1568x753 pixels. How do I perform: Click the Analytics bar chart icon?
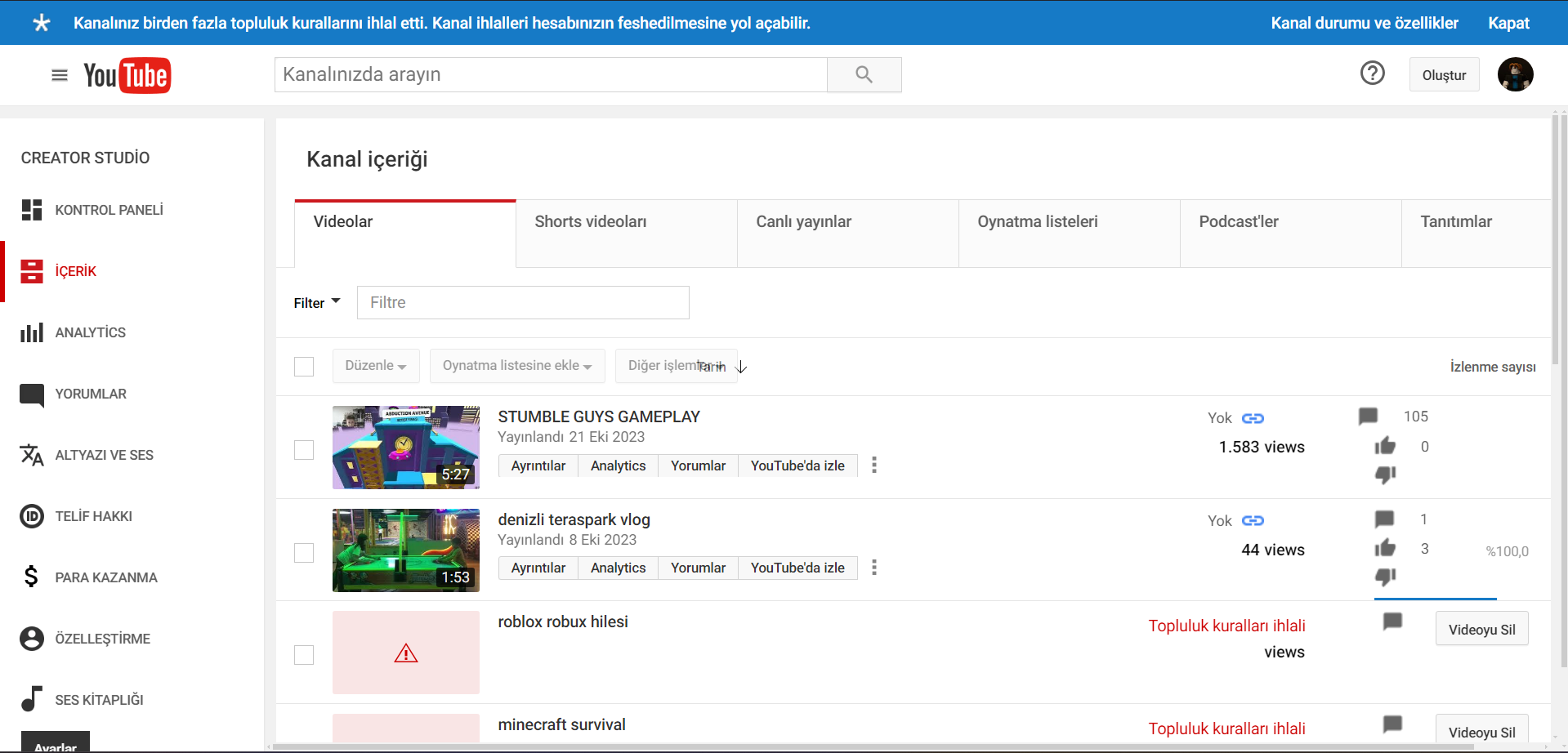click(32, 332)
